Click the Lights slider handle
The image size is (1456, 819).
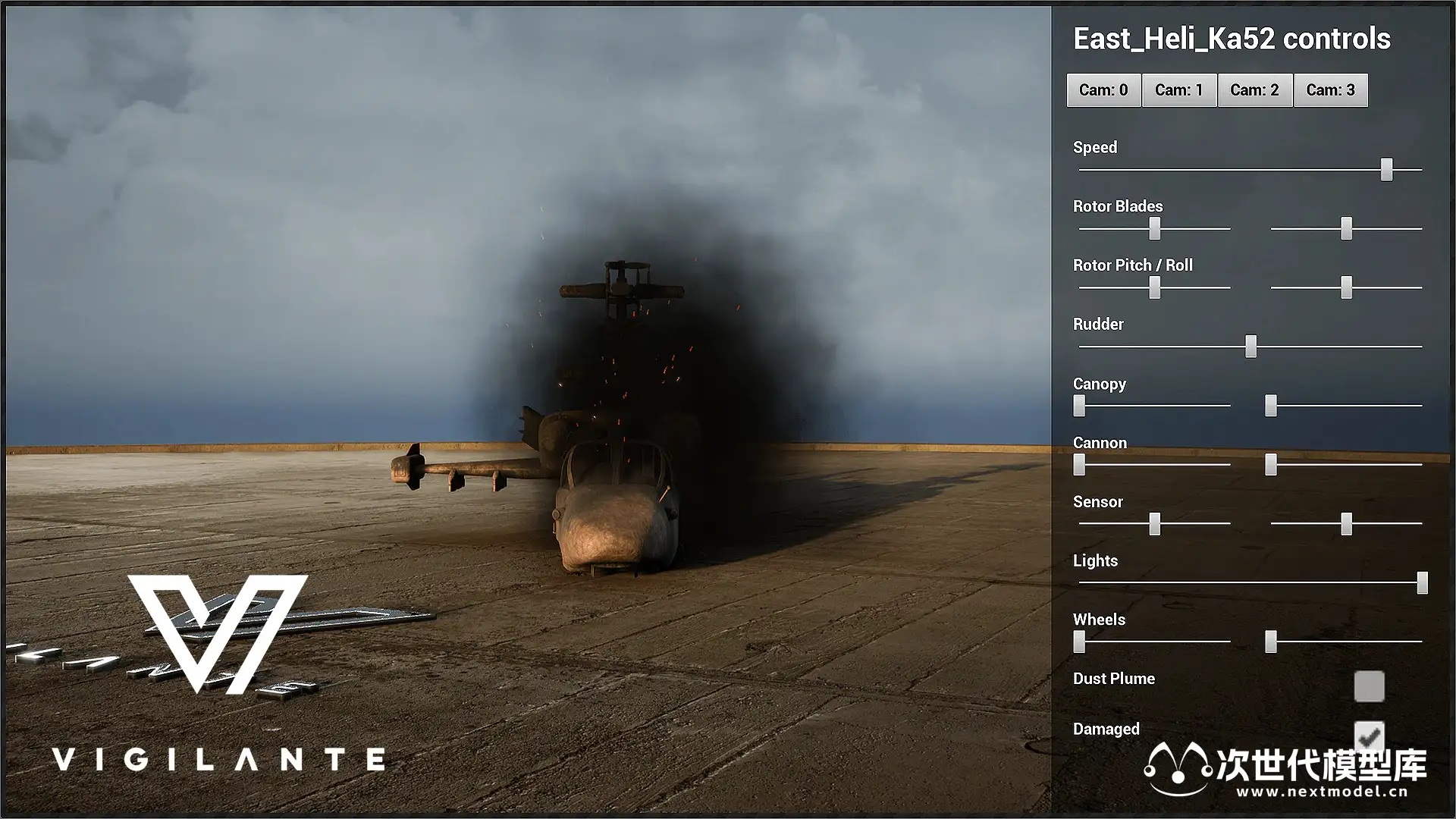(x=1422, y=582)
